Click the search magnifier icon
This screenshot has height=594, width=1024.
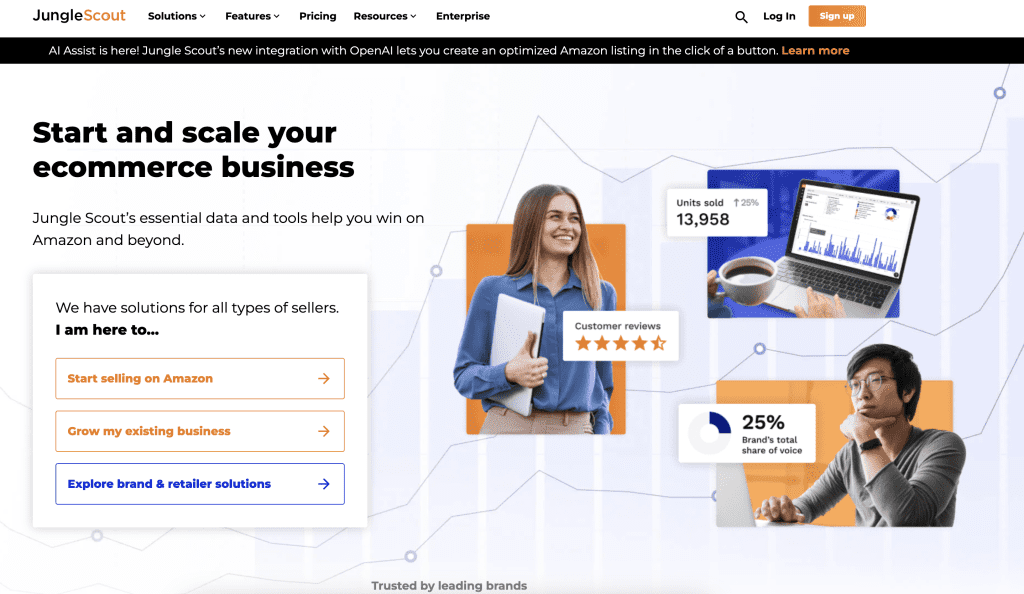741,17
